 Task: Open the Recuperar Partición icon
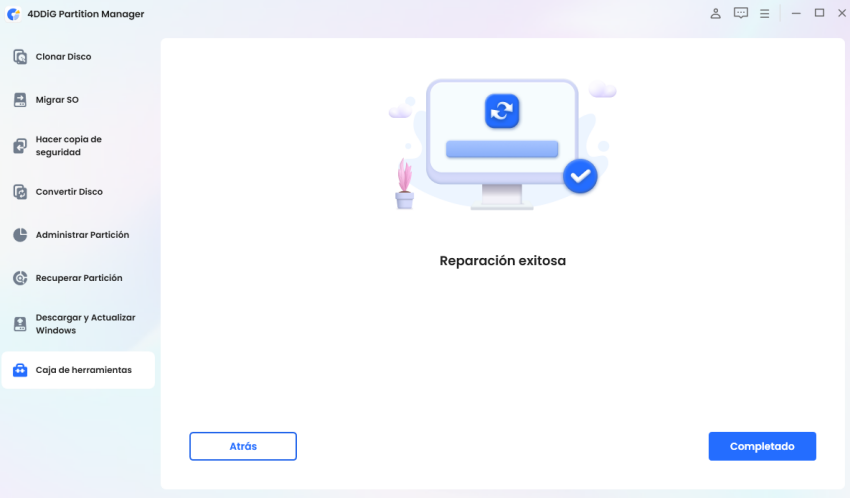point(20,278)
